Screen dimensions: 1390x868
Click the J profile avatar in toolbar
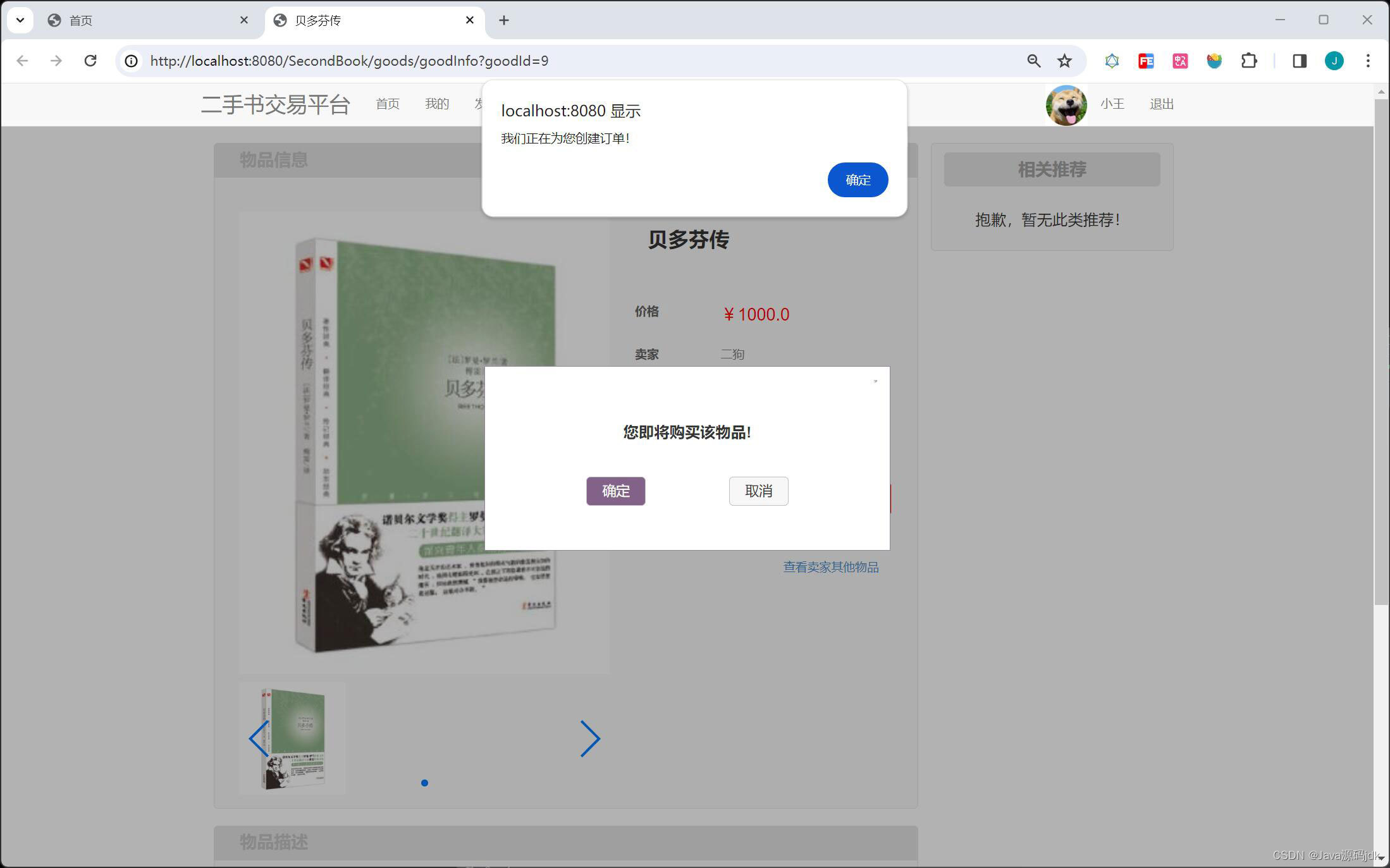click(1334, 61)
